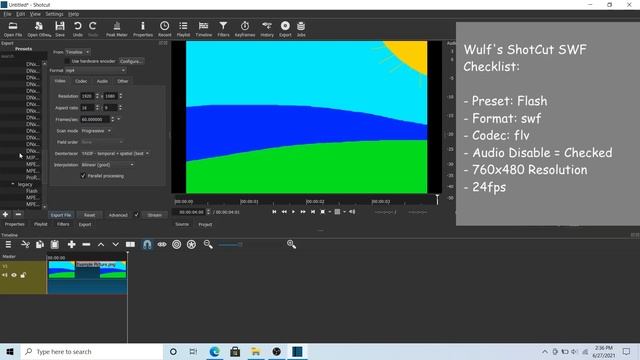The image size is (640, 360).
Task: Open the Interpolation dropdown
Action: [107, 165]
